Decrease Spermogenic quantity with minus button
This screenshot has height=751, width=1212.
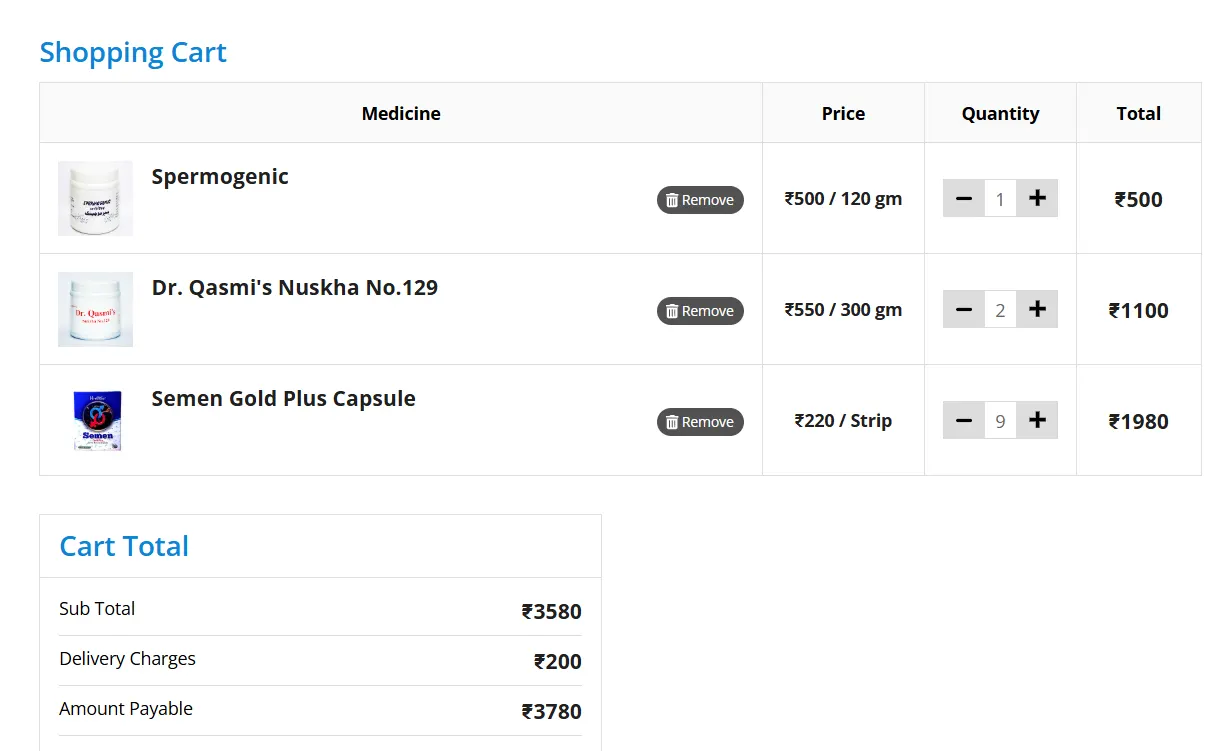tap(963, 199)
